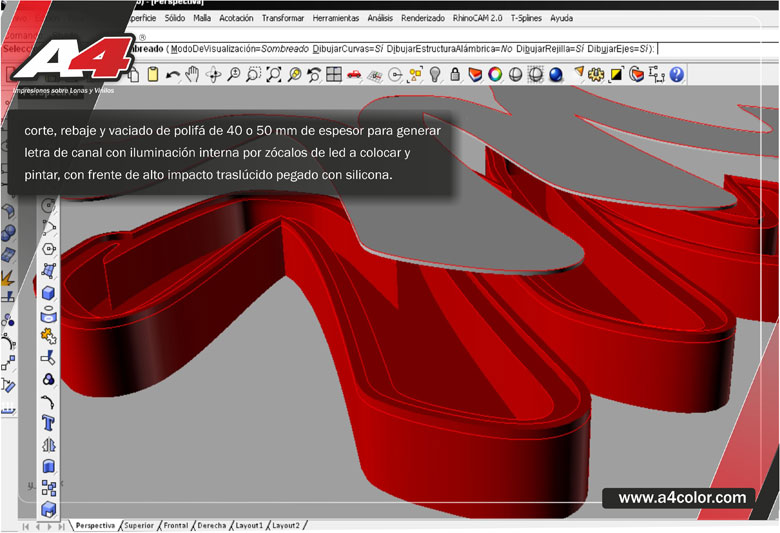Screen dimensions: 780x533
Task: Open the color wheel icon
Action: [x=494, y=74]
